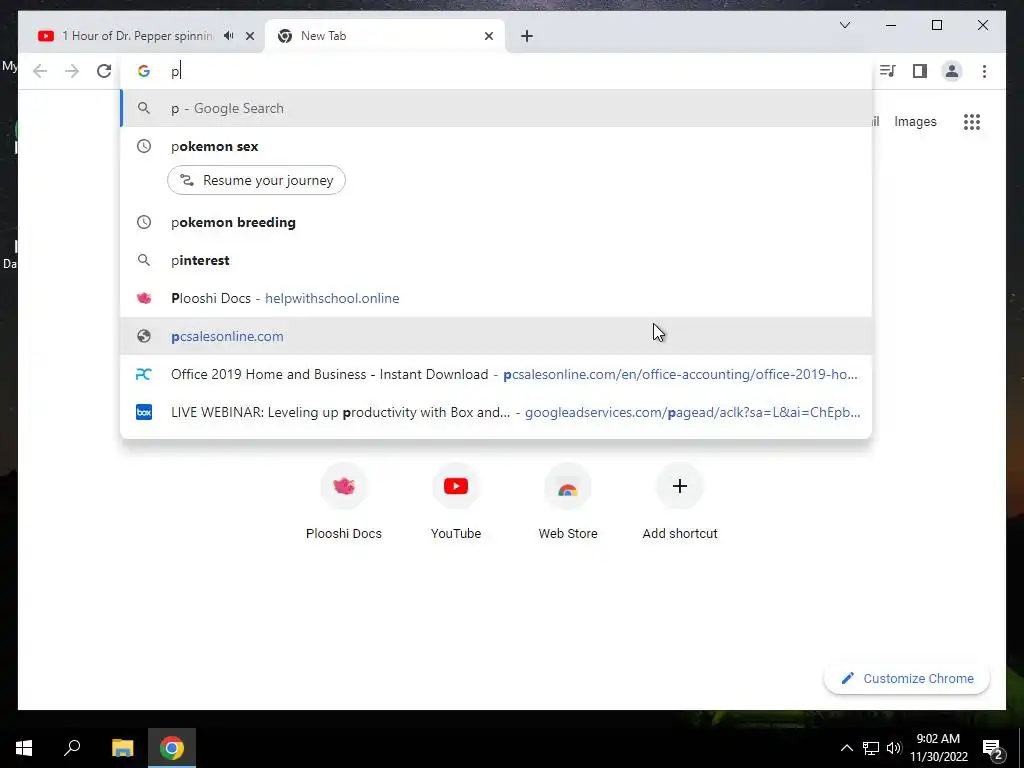Reload the page with refresh icon

click(x=104, y=71)
